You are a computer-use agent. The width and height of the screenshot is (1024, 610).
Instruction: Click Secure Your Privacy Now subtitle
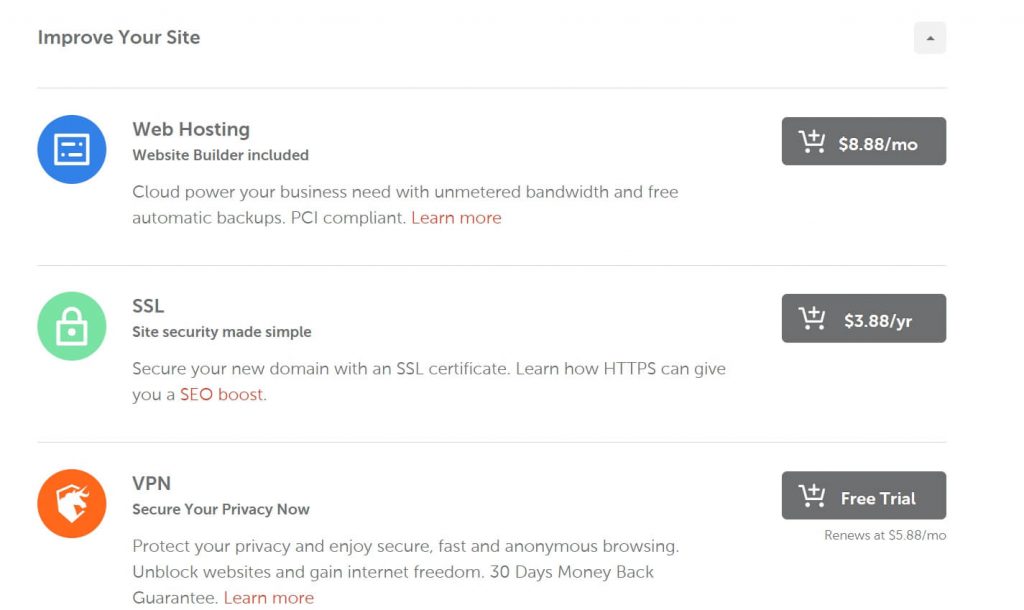221,509
